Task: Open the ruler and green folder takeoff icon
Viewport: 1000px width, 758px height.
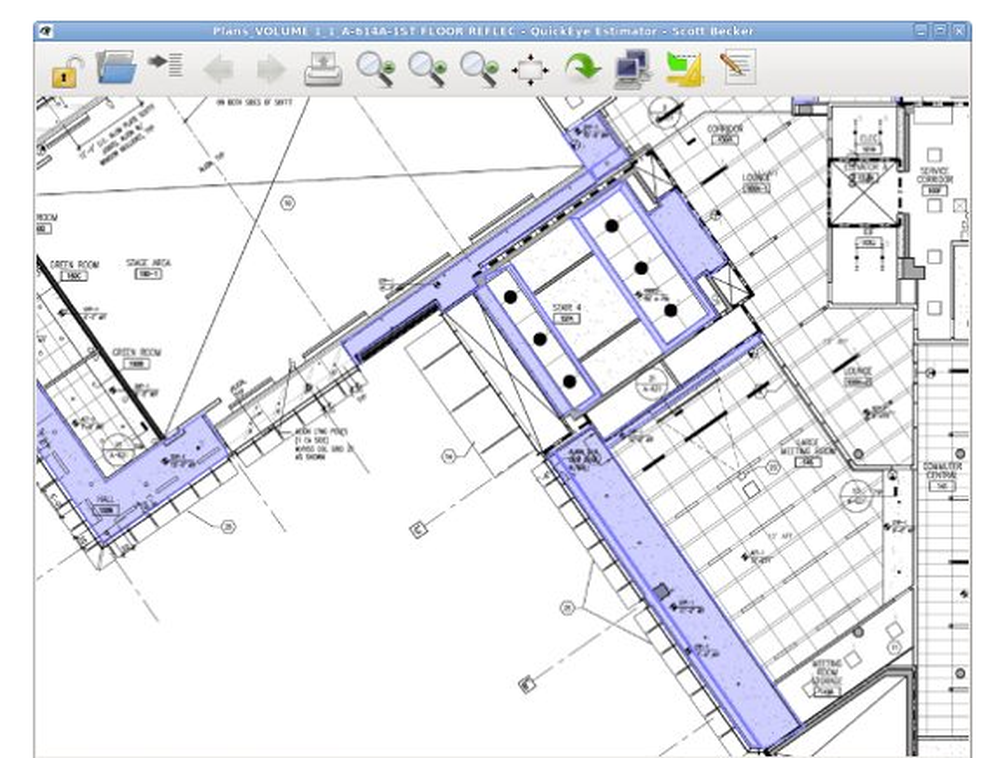Action: coord(684,69)
